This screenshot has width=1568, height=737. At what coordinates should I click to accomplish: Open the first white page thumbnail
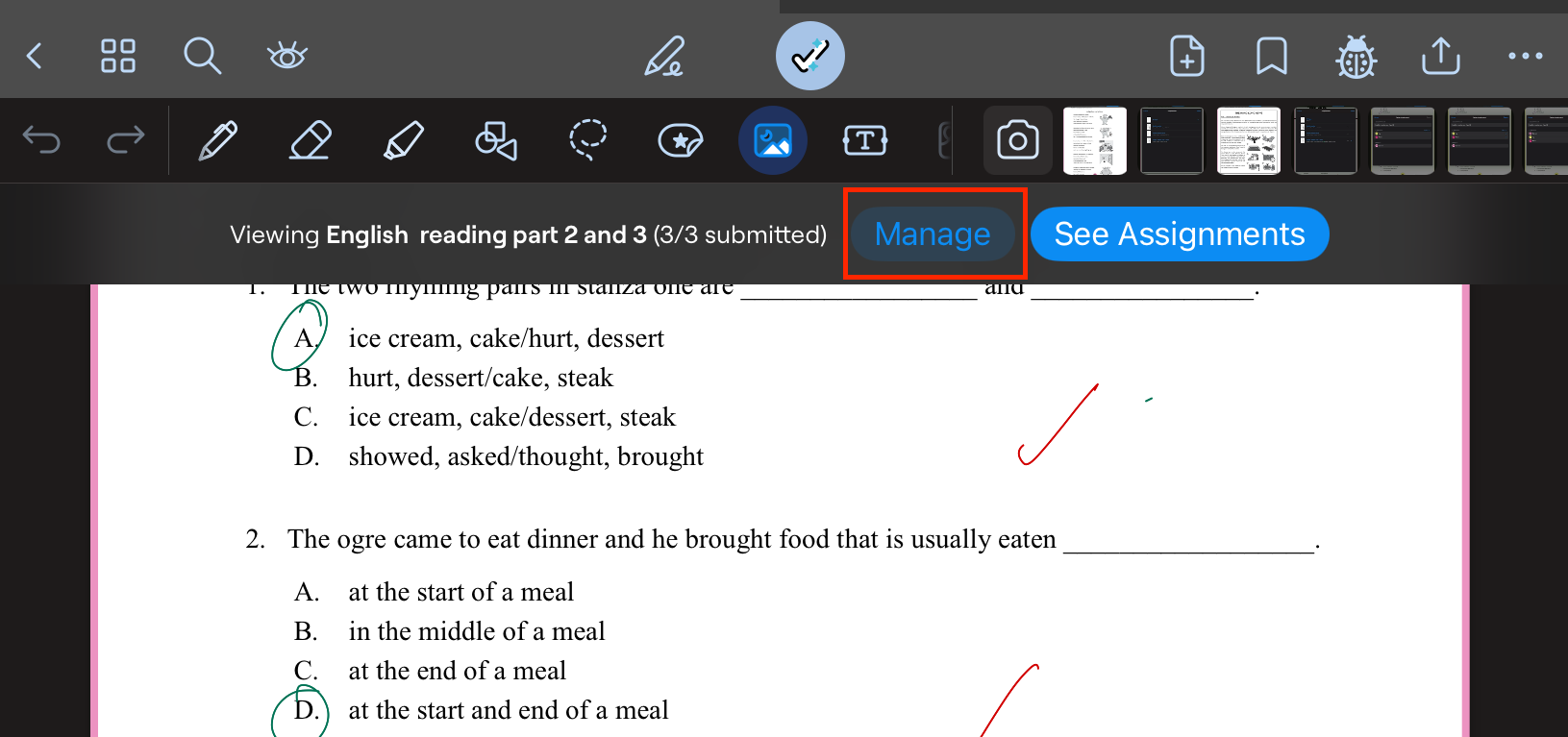coord(1094,140)
